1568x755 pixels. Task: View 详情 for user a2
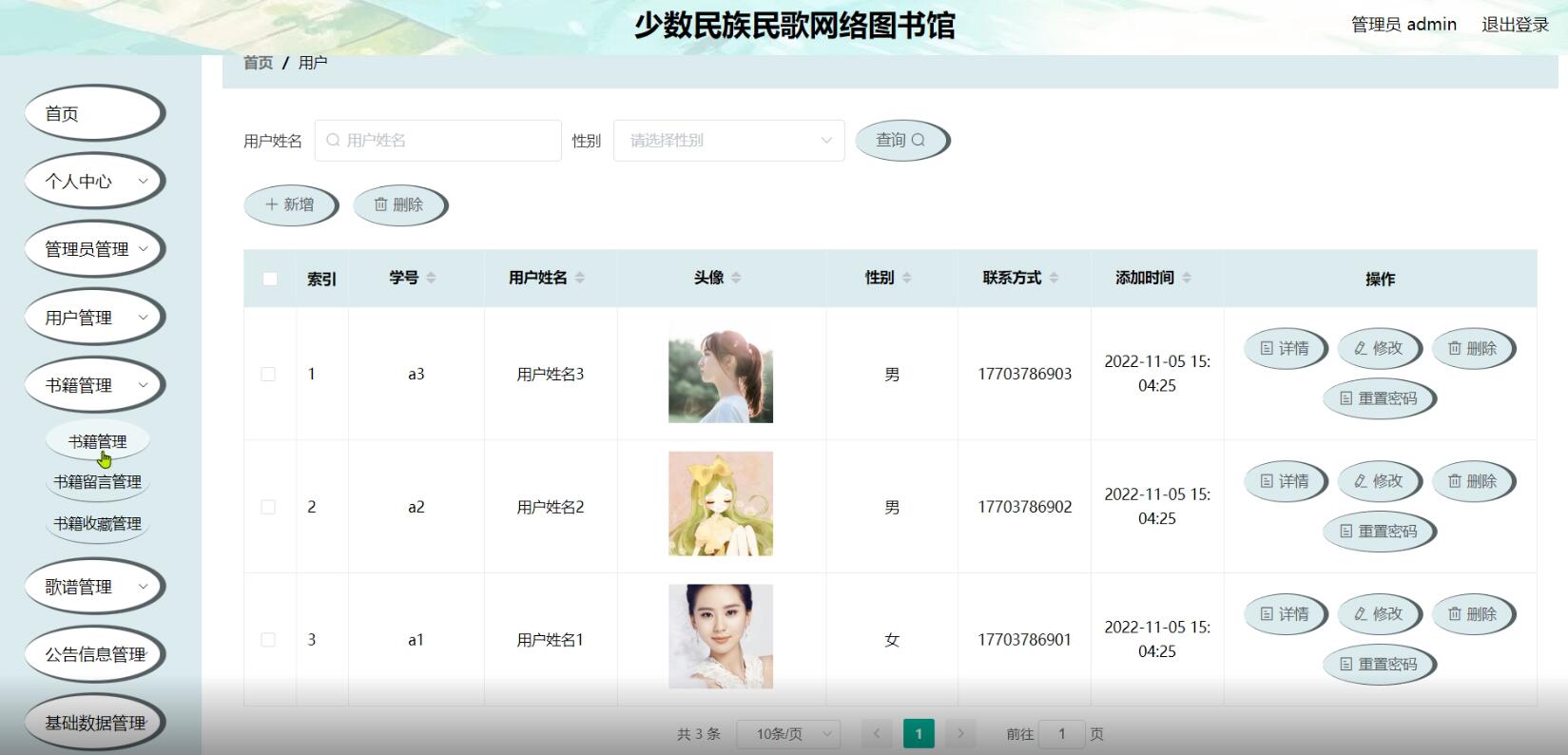point(1285,482)
